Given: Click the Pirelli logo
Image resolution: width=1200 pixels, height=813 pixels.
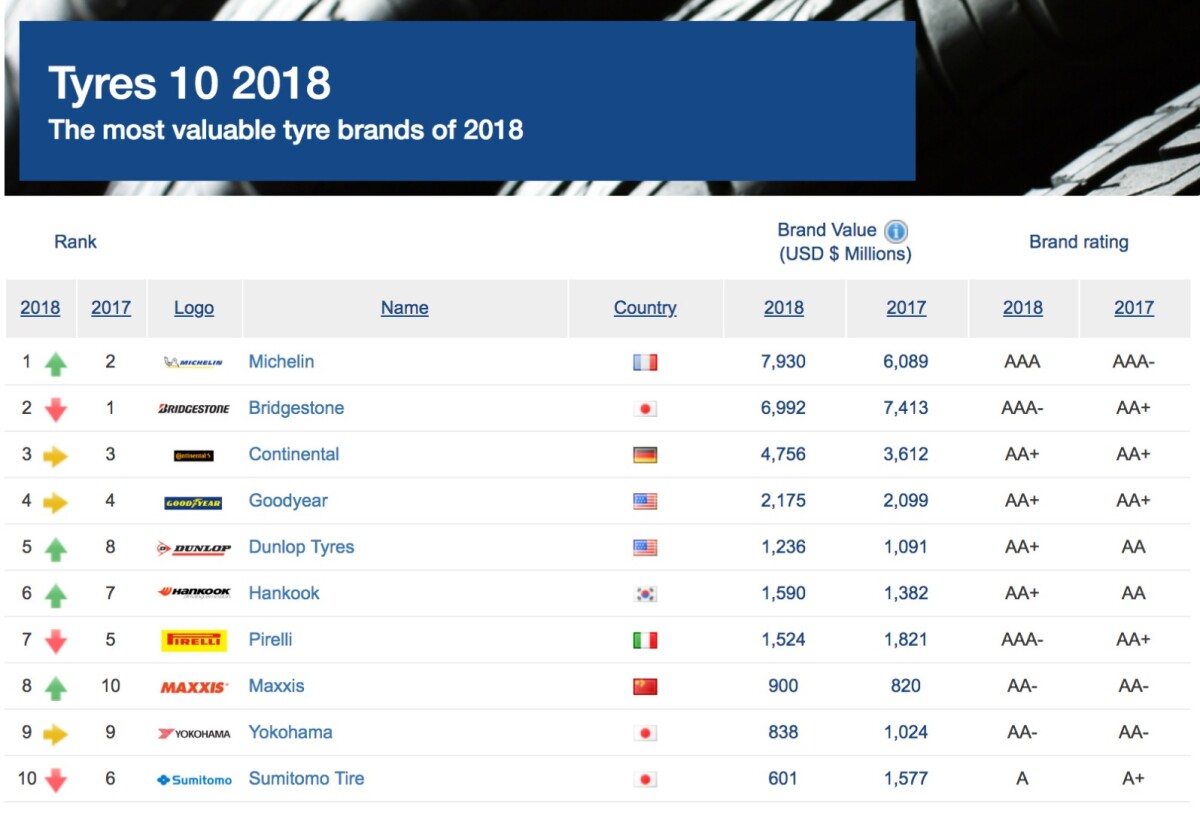Looking at the screenshot, I should pyautogui.click(x=194, y=640).
